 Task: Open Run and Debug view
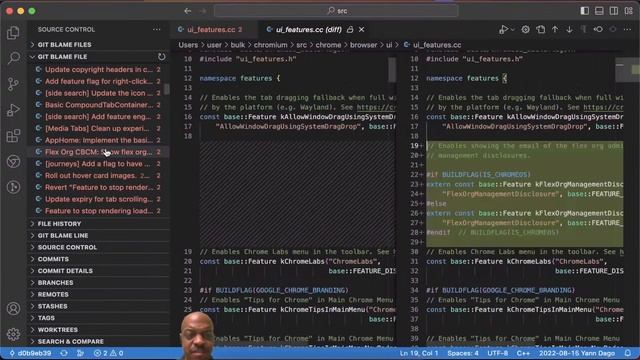pyautogui.click(x=13, y=110)
